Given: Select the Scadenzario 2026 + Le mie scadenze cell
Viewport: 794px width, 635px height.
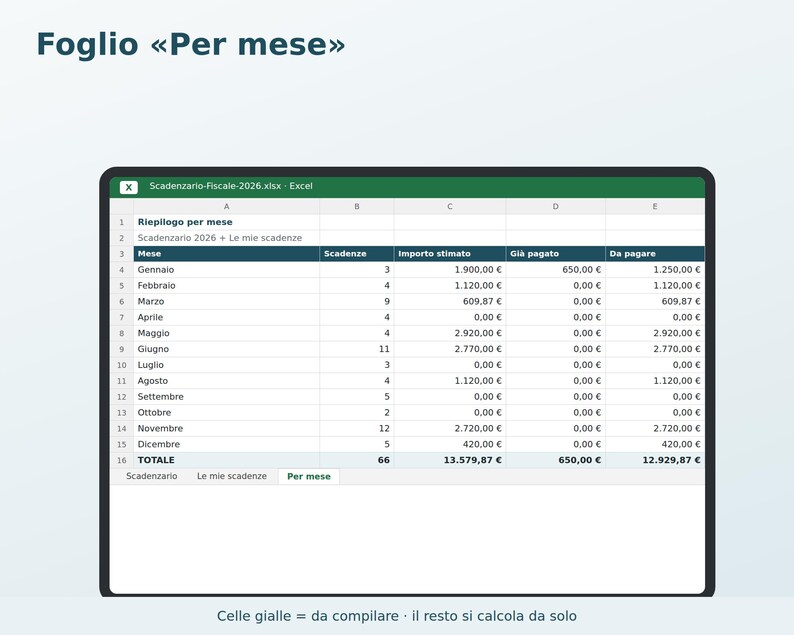Looking at the screenshot, I should coord(226,238).
